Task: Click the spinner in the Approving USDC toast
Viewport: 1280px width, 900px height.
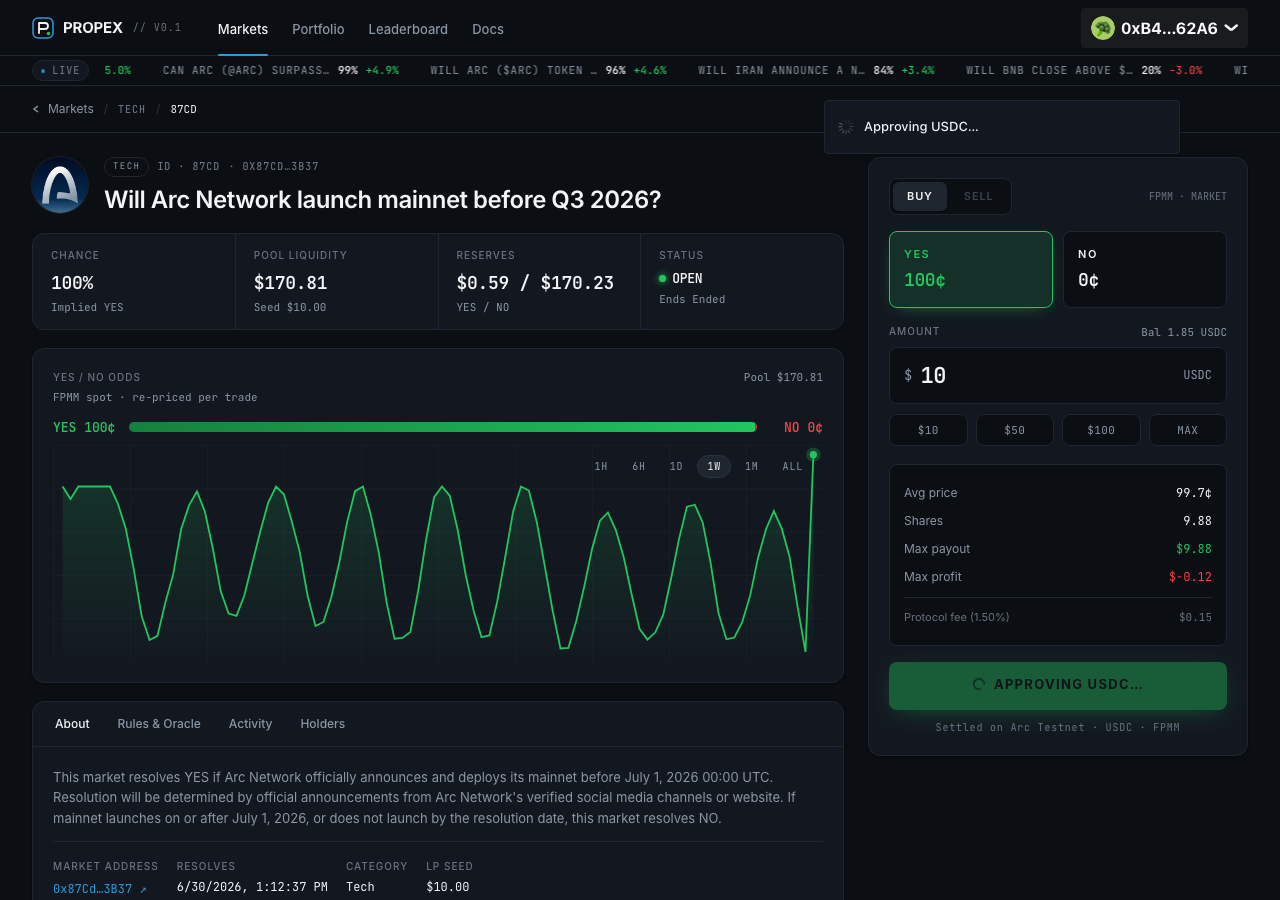Action: click(846, 127)
